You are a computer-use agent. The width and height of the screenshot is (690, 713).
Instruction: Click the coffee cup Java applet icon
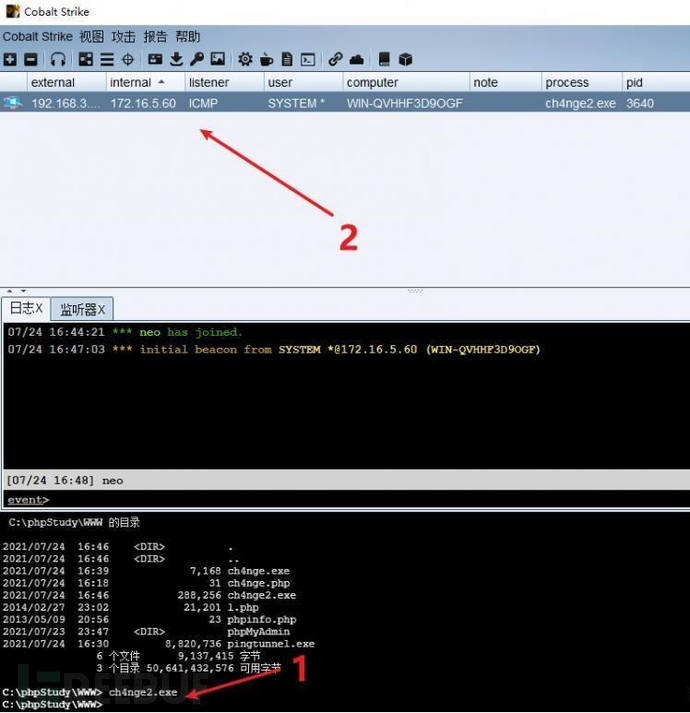coord(266,59)
